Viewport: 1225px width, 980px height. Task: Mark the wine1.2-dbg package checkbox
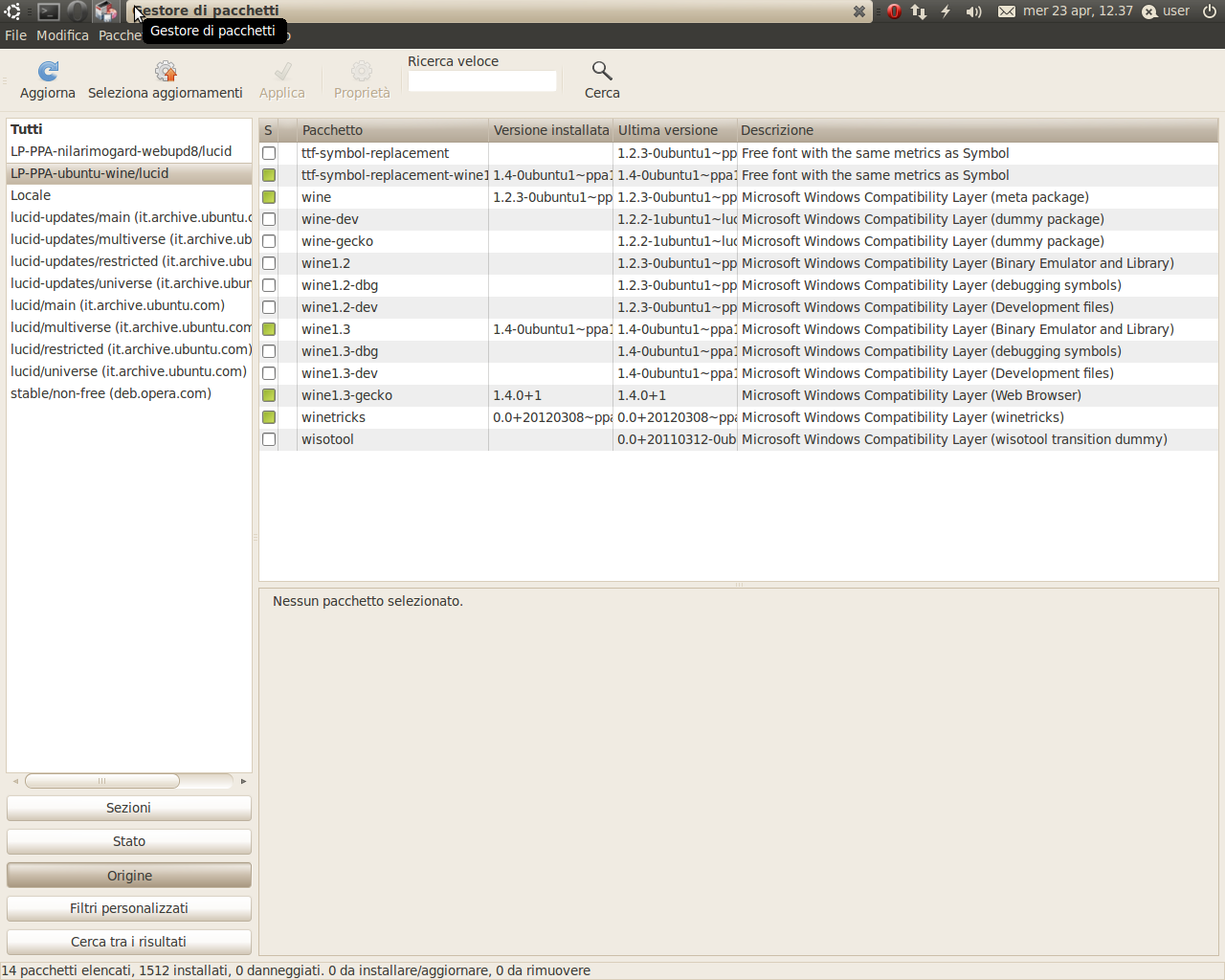pos(269,285)
